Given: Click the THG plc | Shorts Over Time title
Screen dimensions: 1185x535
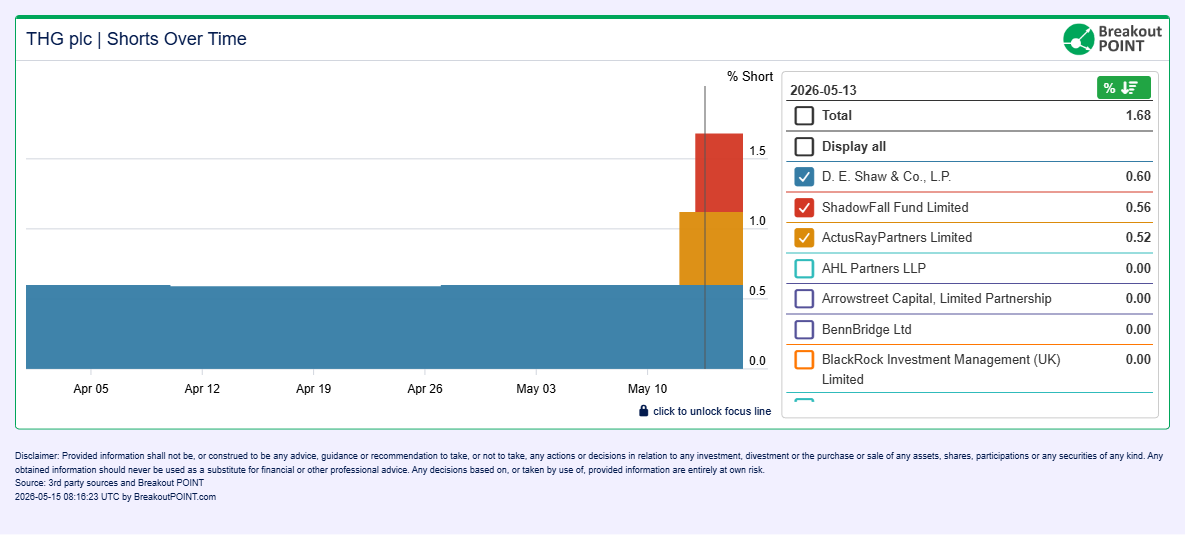Looking at the screenshot, I should tap(137, 39).
